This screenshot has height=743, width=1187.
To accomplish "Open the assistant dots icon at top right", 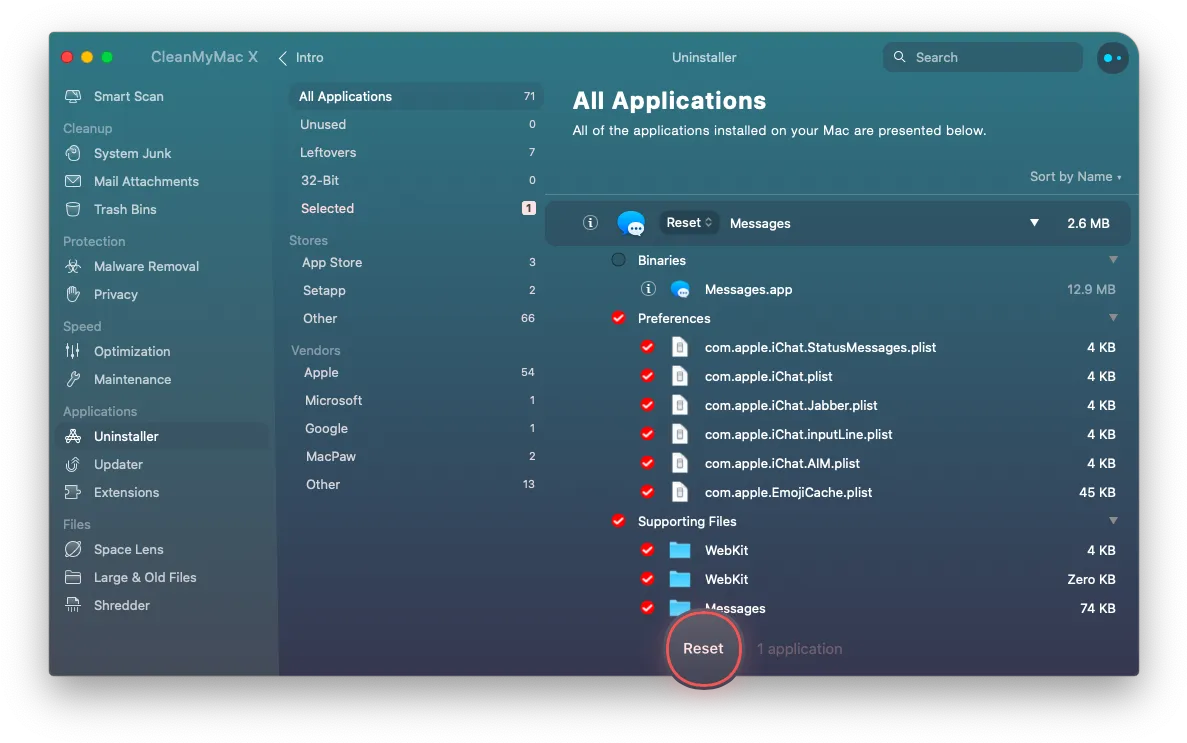I will click(x=1112, y=58).
